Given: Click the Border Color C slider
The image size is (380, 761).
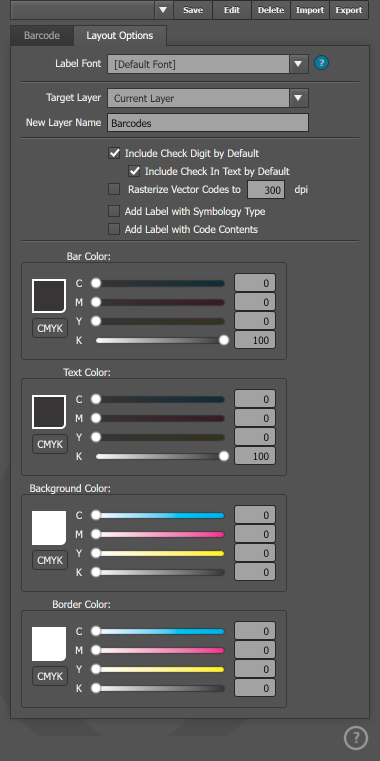Looking at the screenshot, I should [160, 631].
